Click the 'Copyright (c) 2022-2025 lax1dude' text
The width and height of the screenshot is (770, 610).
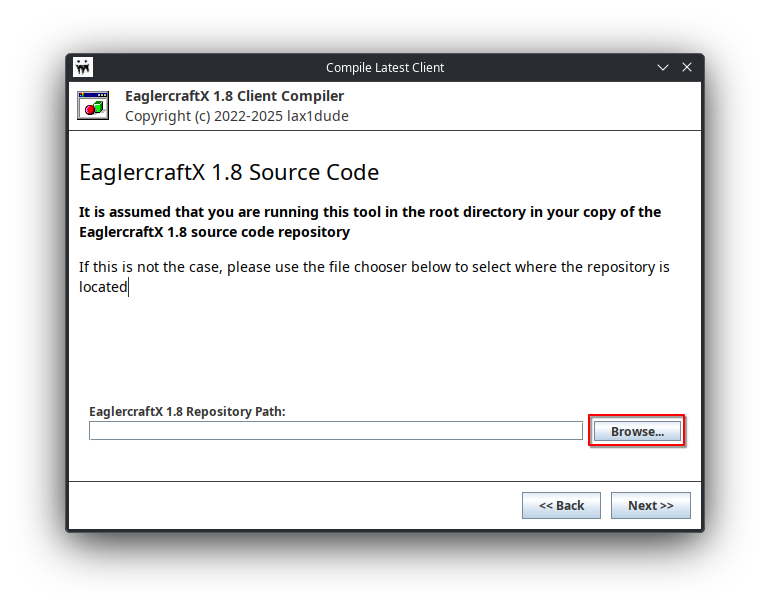(237, 116)
